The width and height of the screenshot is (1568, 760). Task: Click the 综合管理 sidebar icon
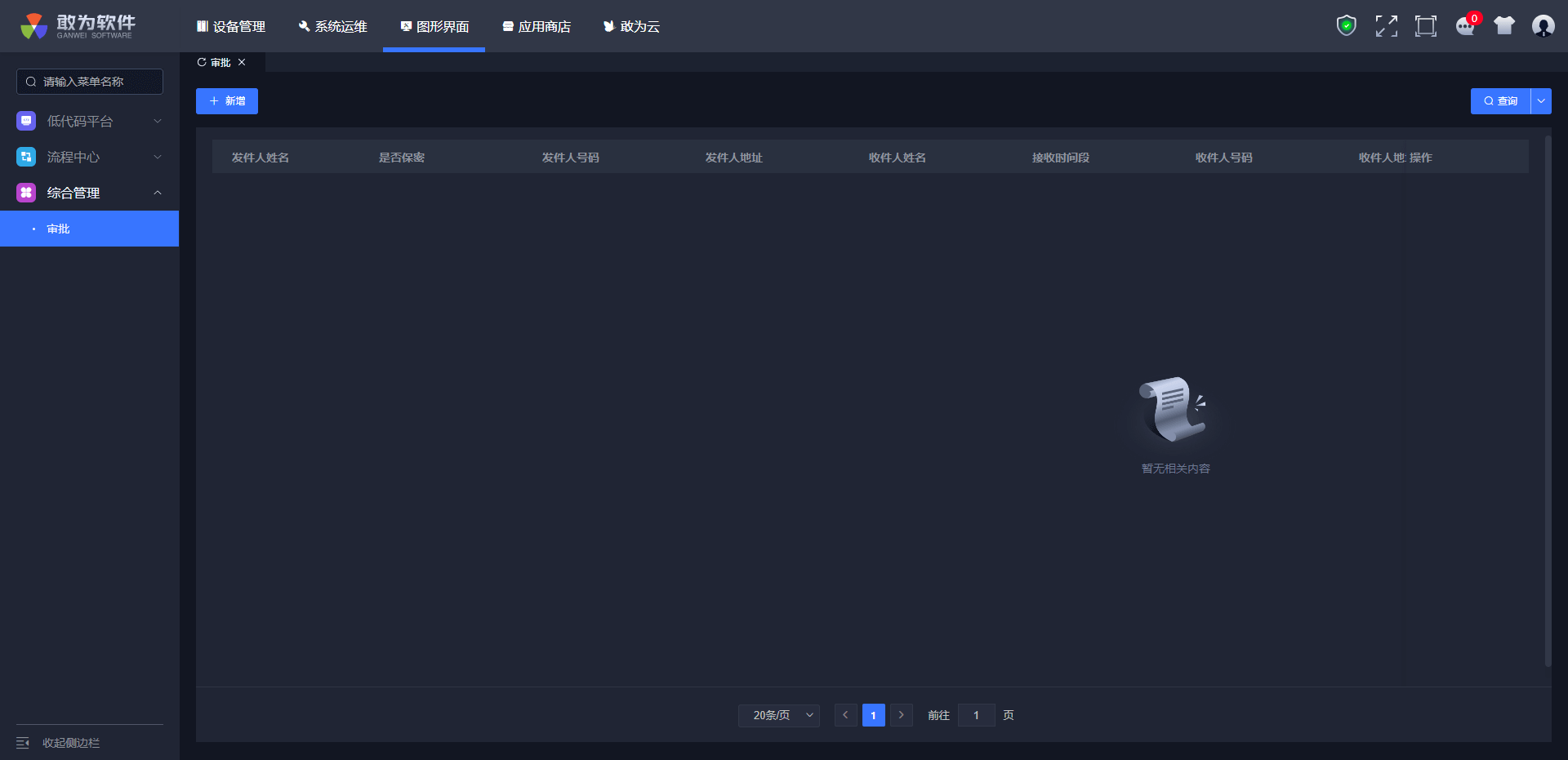[x=26, y=193]
